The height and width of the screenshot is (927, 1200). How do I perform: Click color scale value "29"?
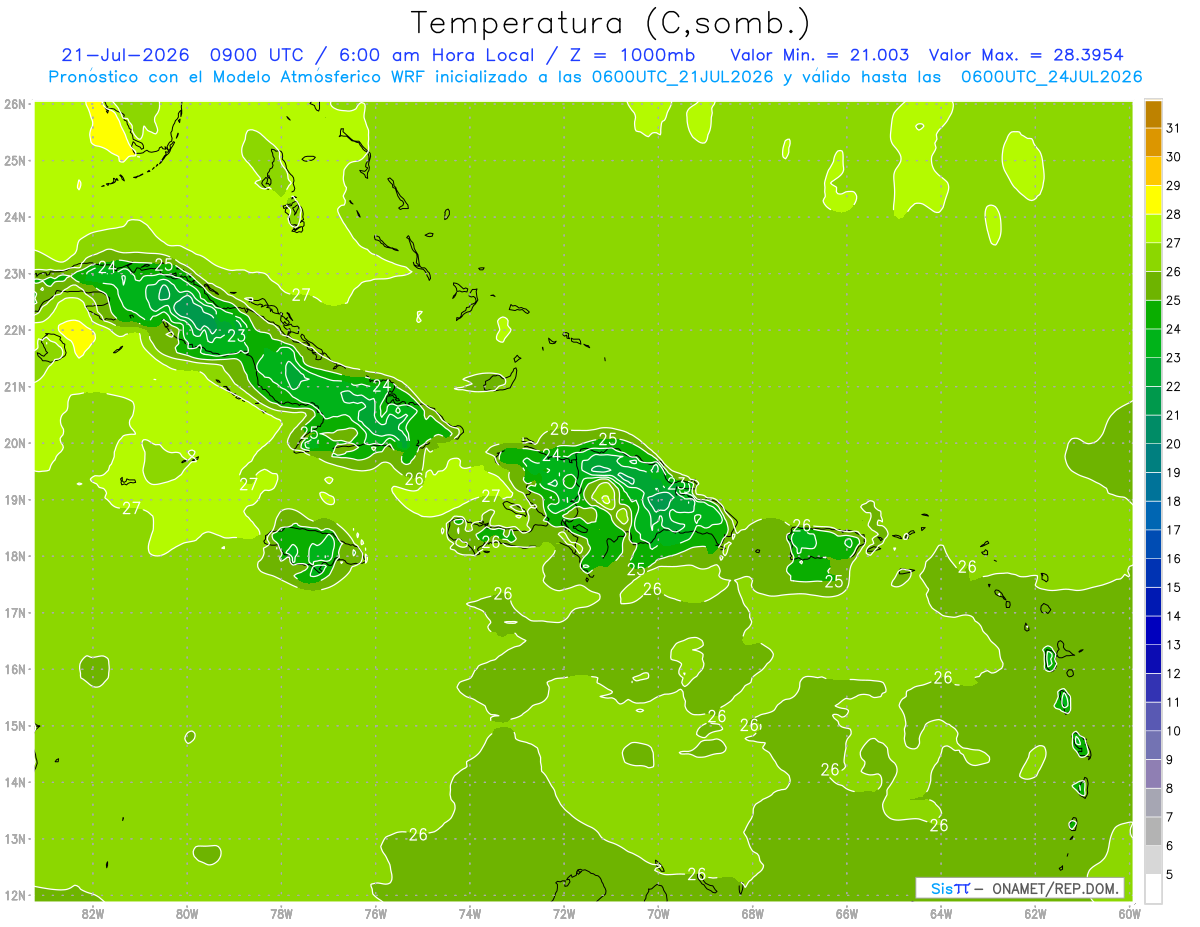point(1173,185)
